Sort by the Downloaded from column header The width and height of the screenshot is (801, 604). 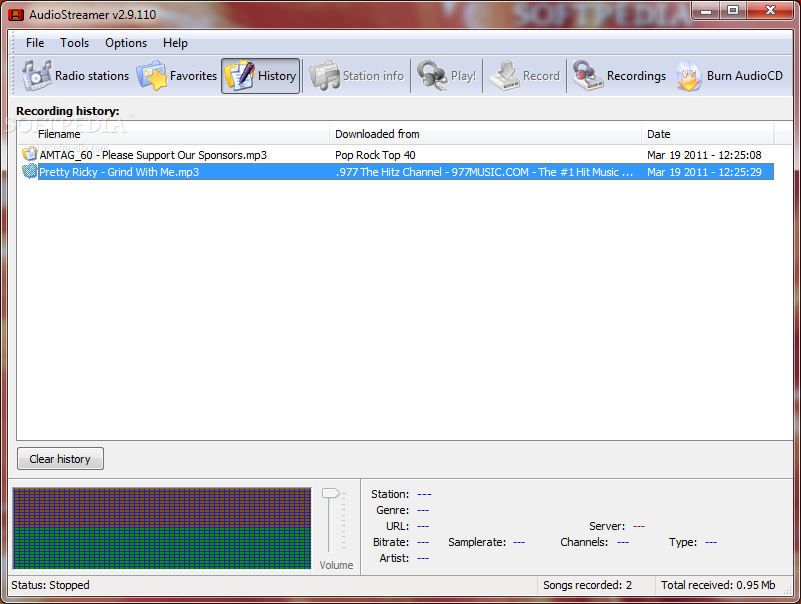pyautogui.click(x=485, y=134)
